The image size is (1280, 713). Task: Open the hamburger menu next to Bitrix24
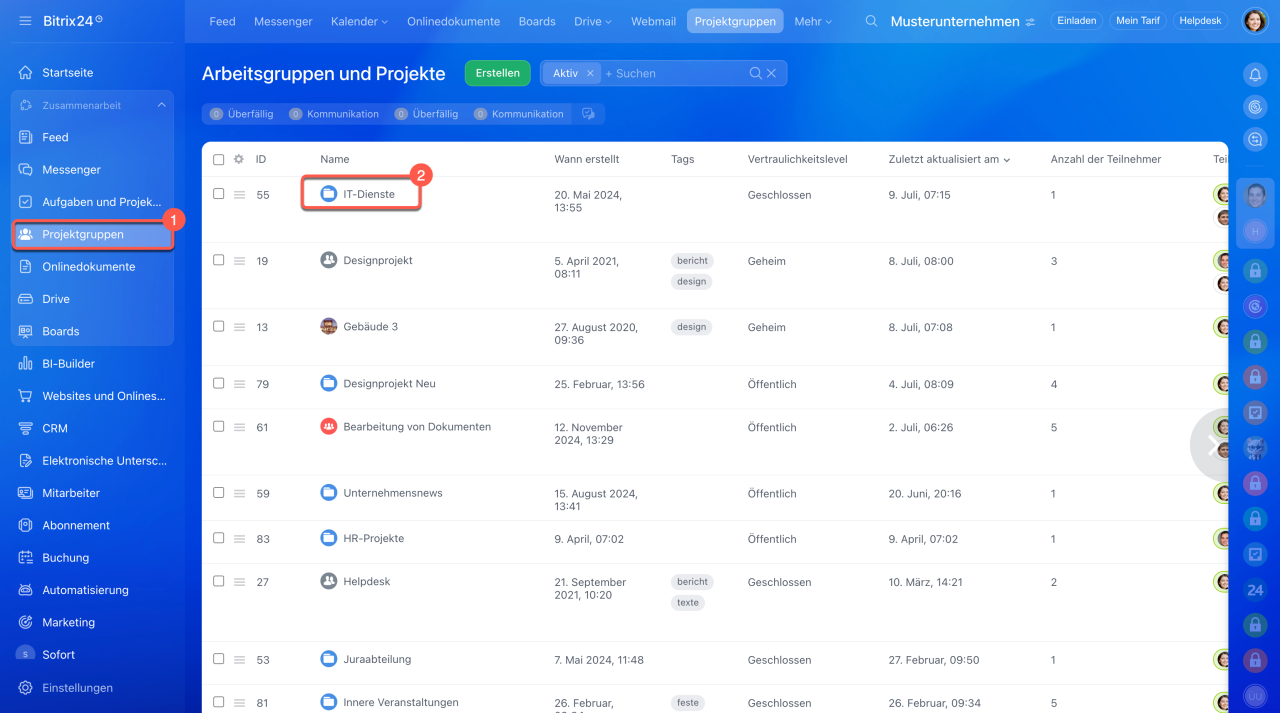coord(25,21)
